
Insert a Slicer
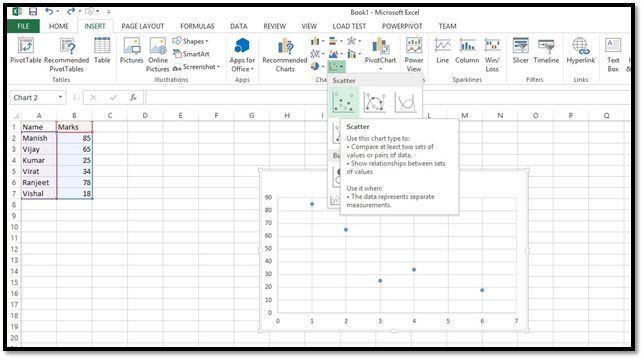(520, 51)
